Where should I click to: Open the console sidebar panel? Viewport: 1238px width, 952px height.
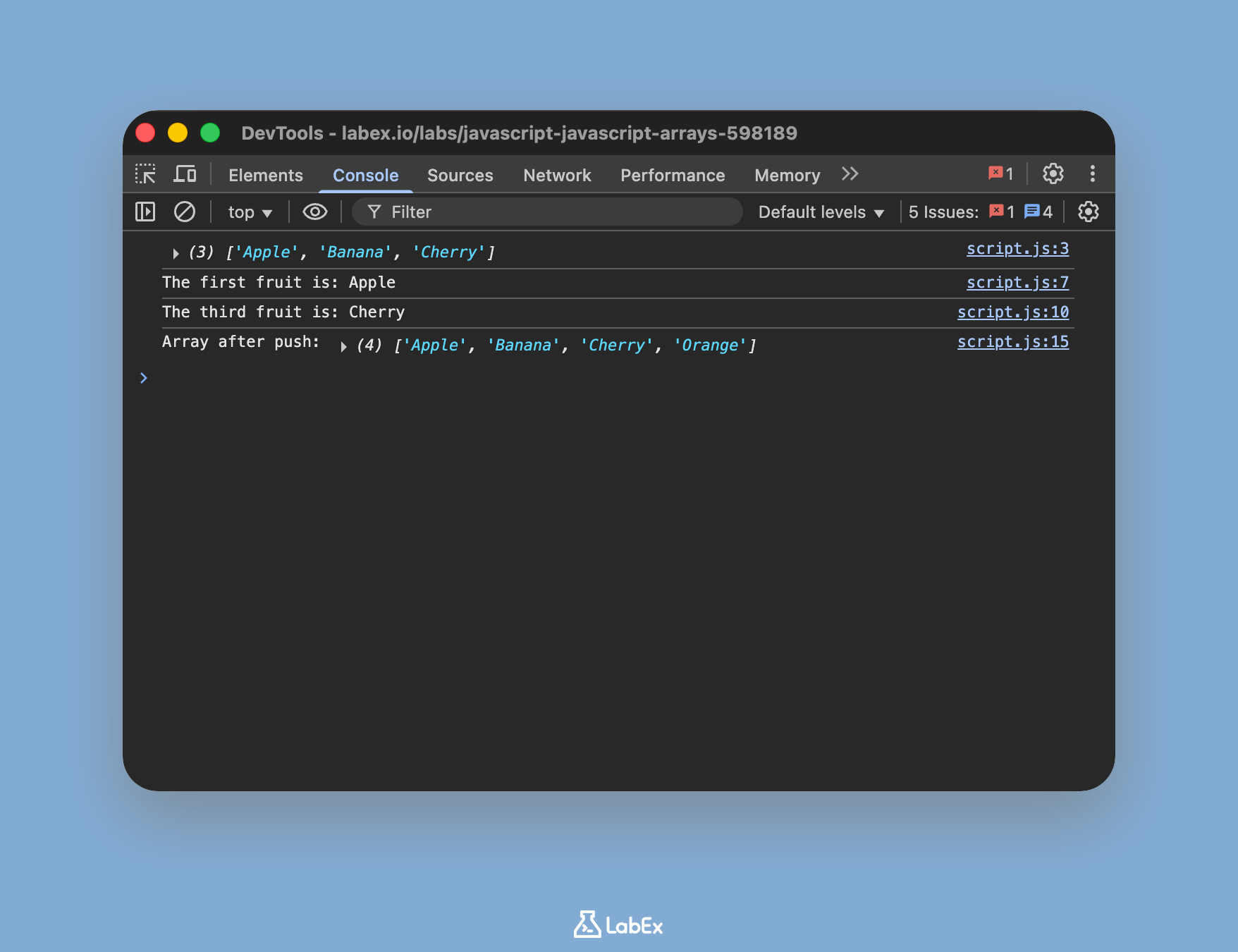[145, 212]
